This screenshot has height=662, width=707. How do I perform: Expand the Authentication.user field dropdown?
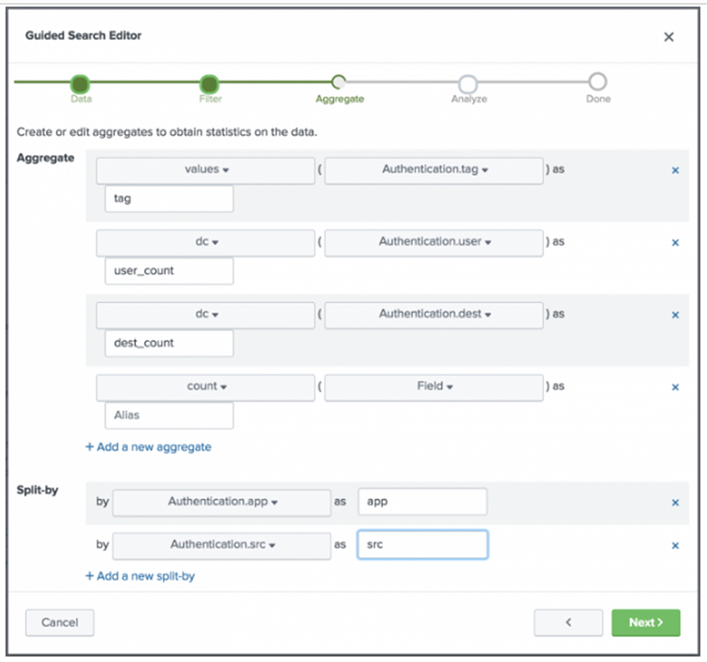434,242
